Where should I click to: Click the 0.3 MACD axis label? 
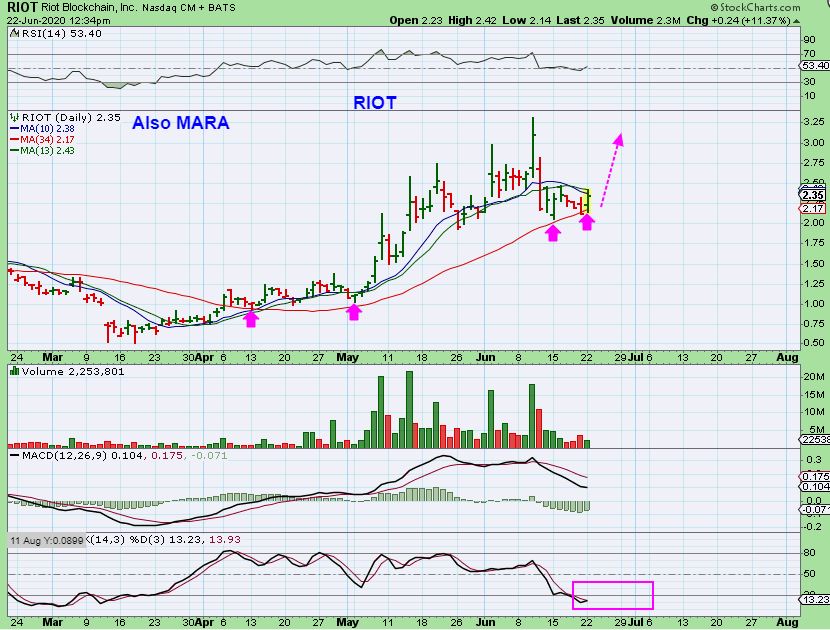[x=815, y=460]
